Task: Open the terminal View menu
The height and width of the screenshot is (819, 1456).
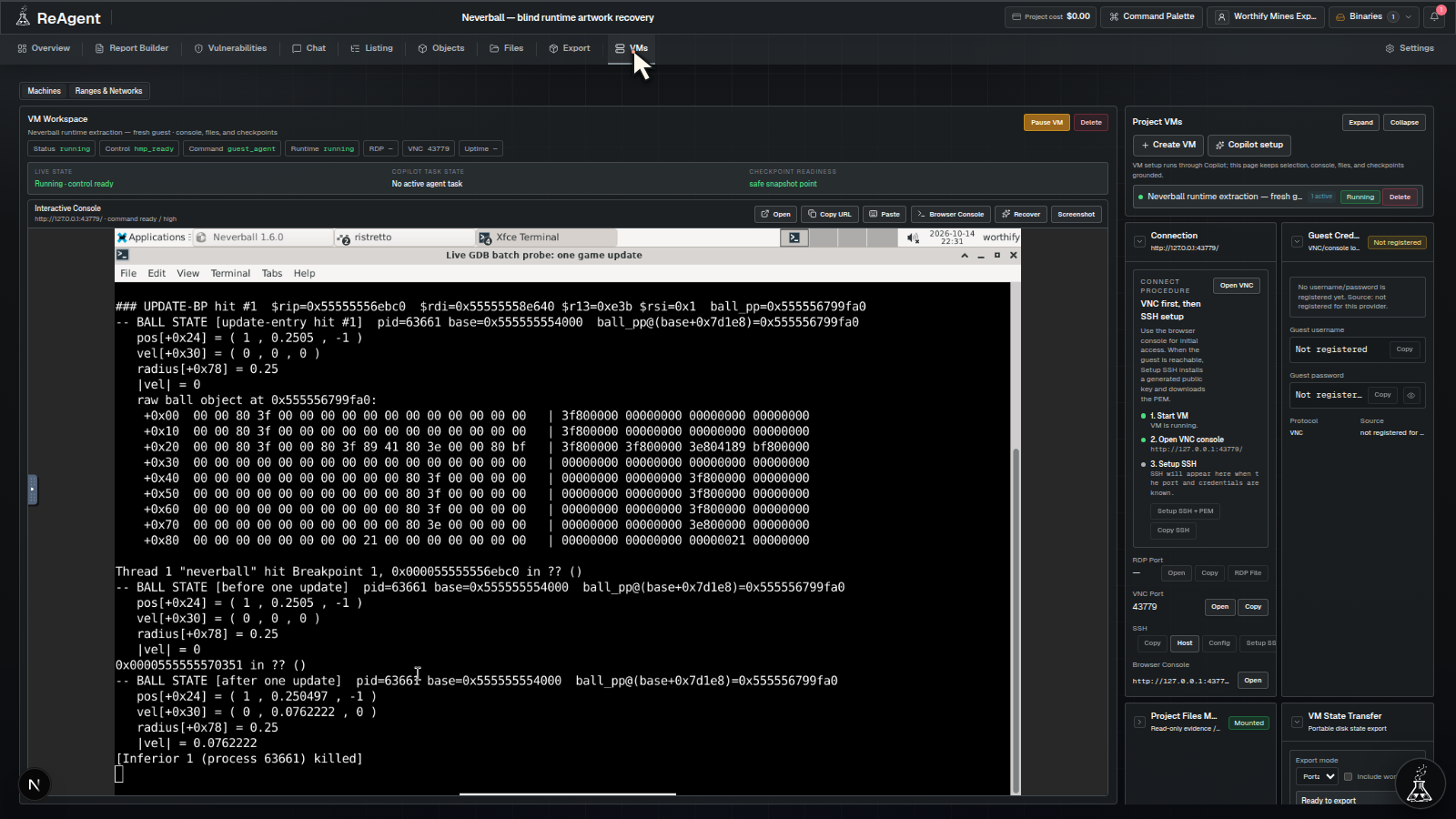Action: 187,273
